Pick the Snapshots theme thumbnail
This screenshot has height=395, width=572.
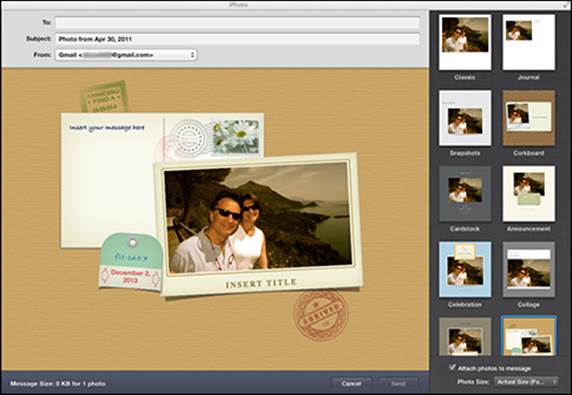[x=465, y=118]
